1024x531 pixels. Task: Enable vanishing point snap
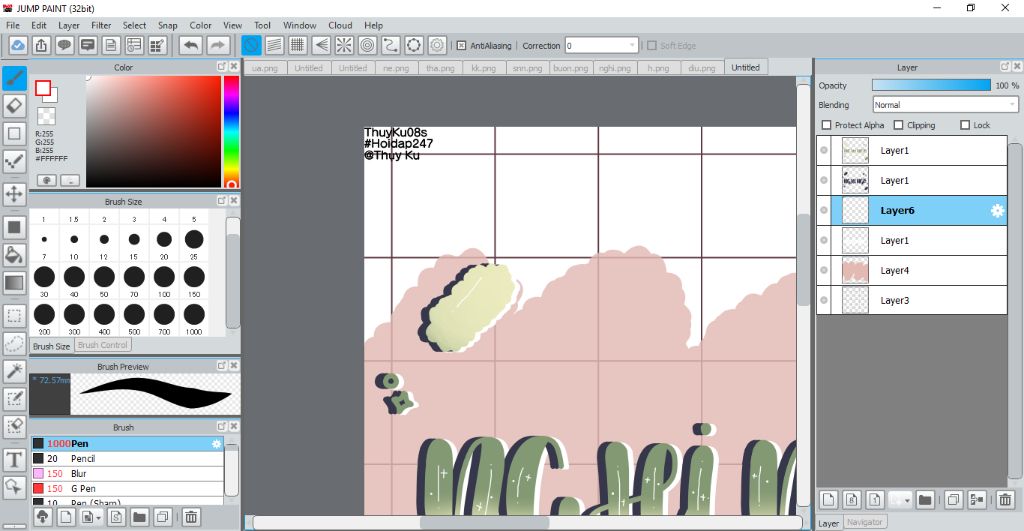pos(321,46)
